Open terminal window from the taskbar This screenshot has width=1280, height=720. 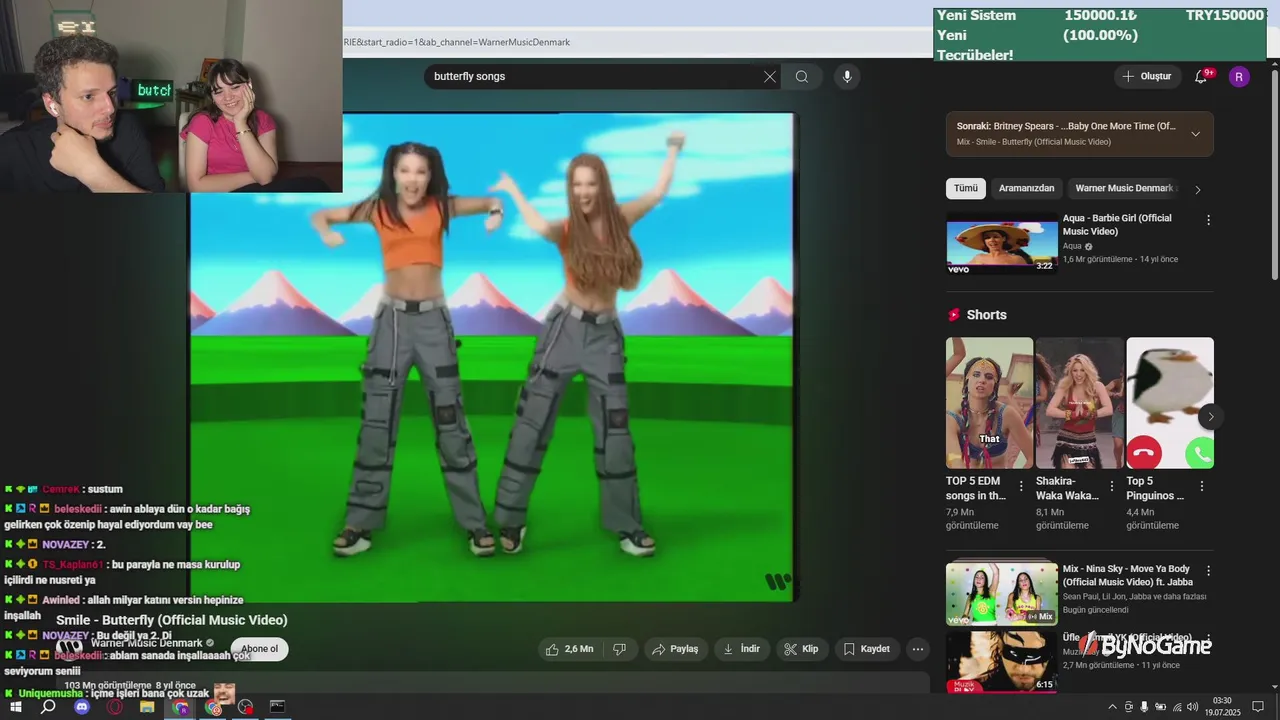[277, 707]
